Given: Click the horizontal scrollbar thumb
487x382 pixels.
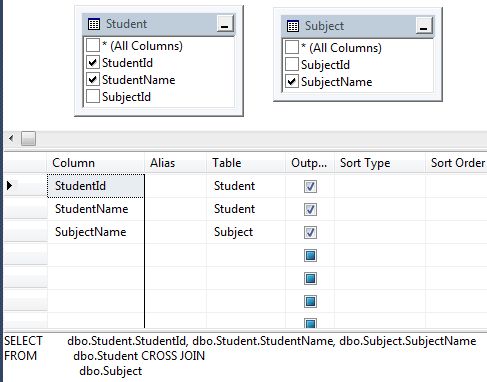Looking at the screenshot, I should [28, 138].
